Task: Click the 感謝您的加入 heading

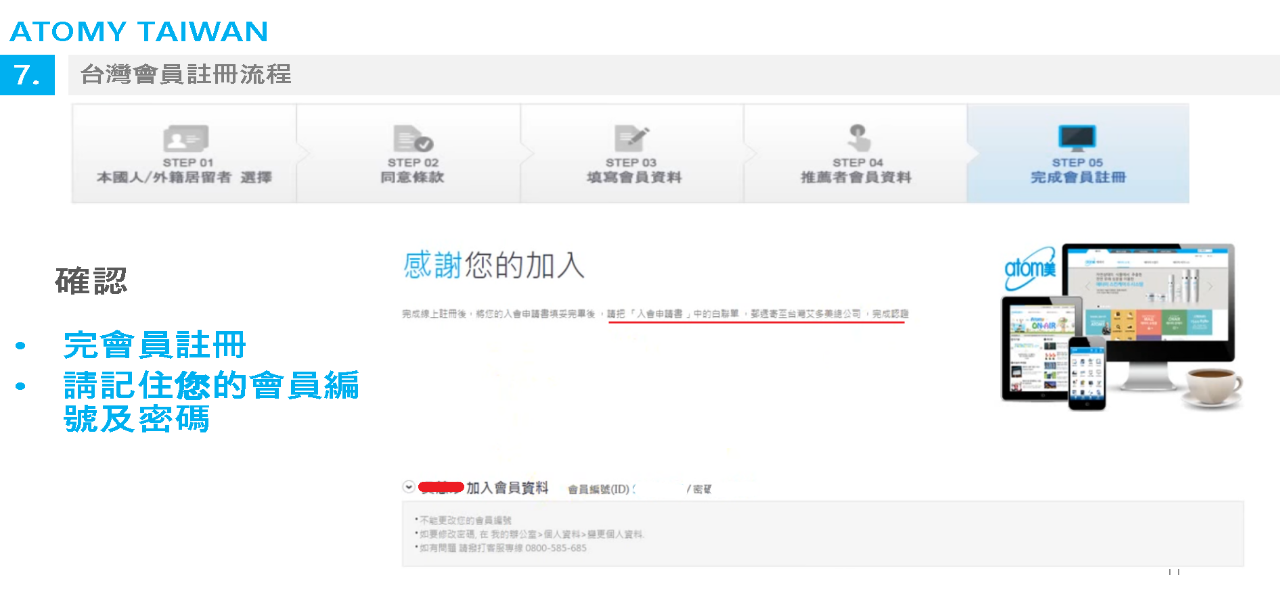Action: (x=494, y=265)
